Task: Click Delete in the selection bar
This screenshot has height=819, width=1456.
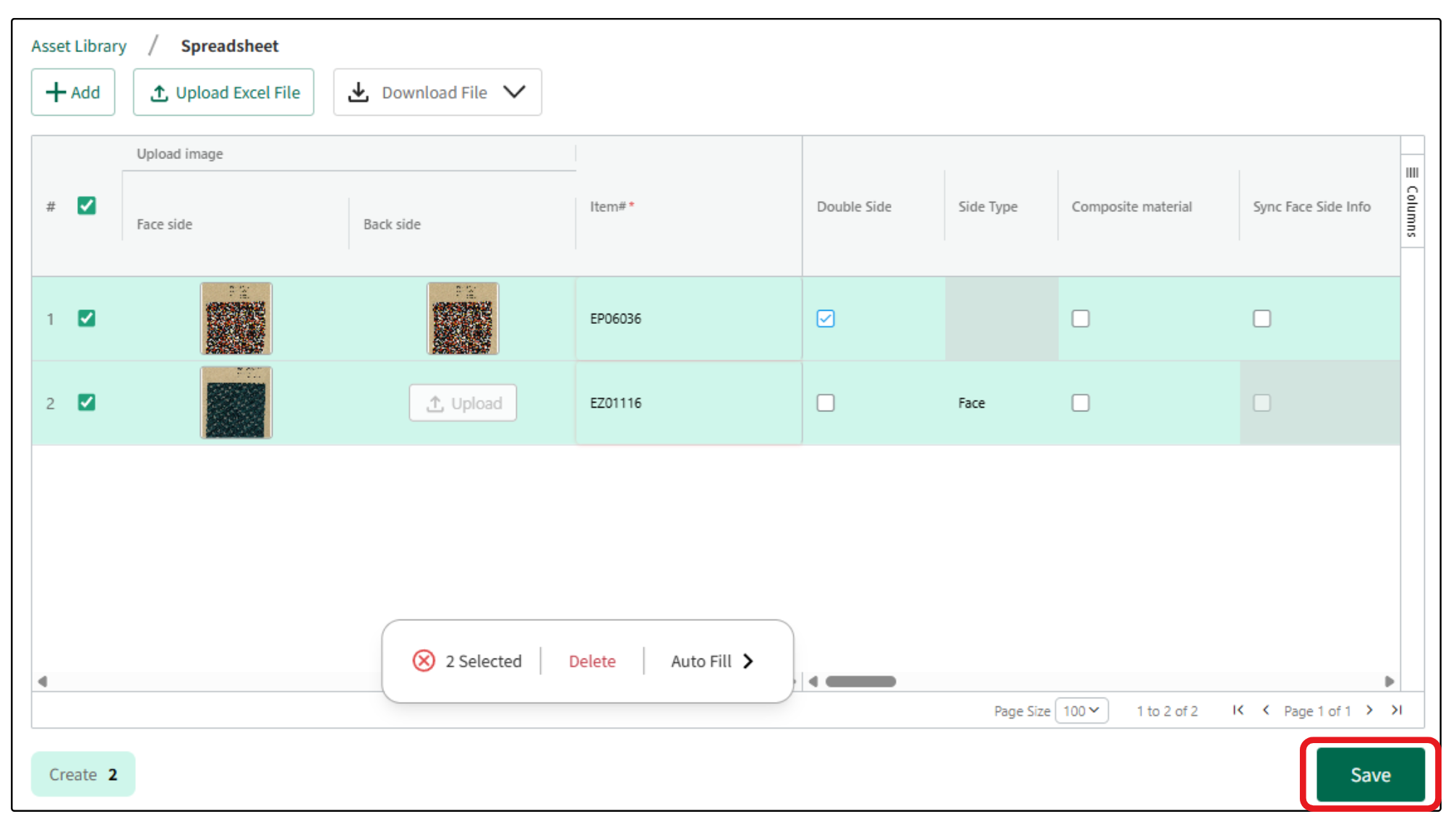Action: click(x=592, y=661)
